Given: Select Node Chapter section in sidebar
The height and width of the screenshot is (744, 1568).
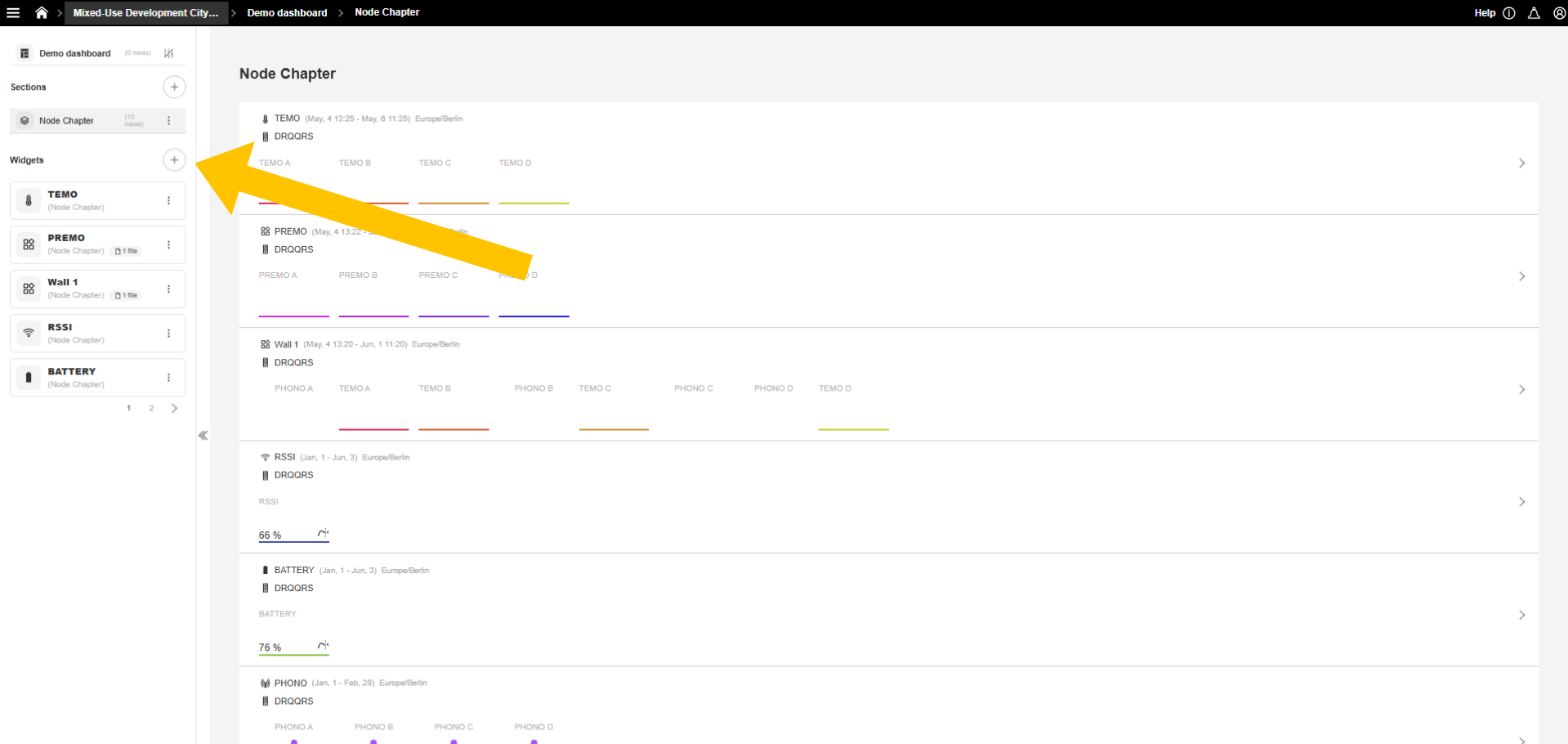Looking at the screenshot, I should pyautogui.click(x=97, y=121).
